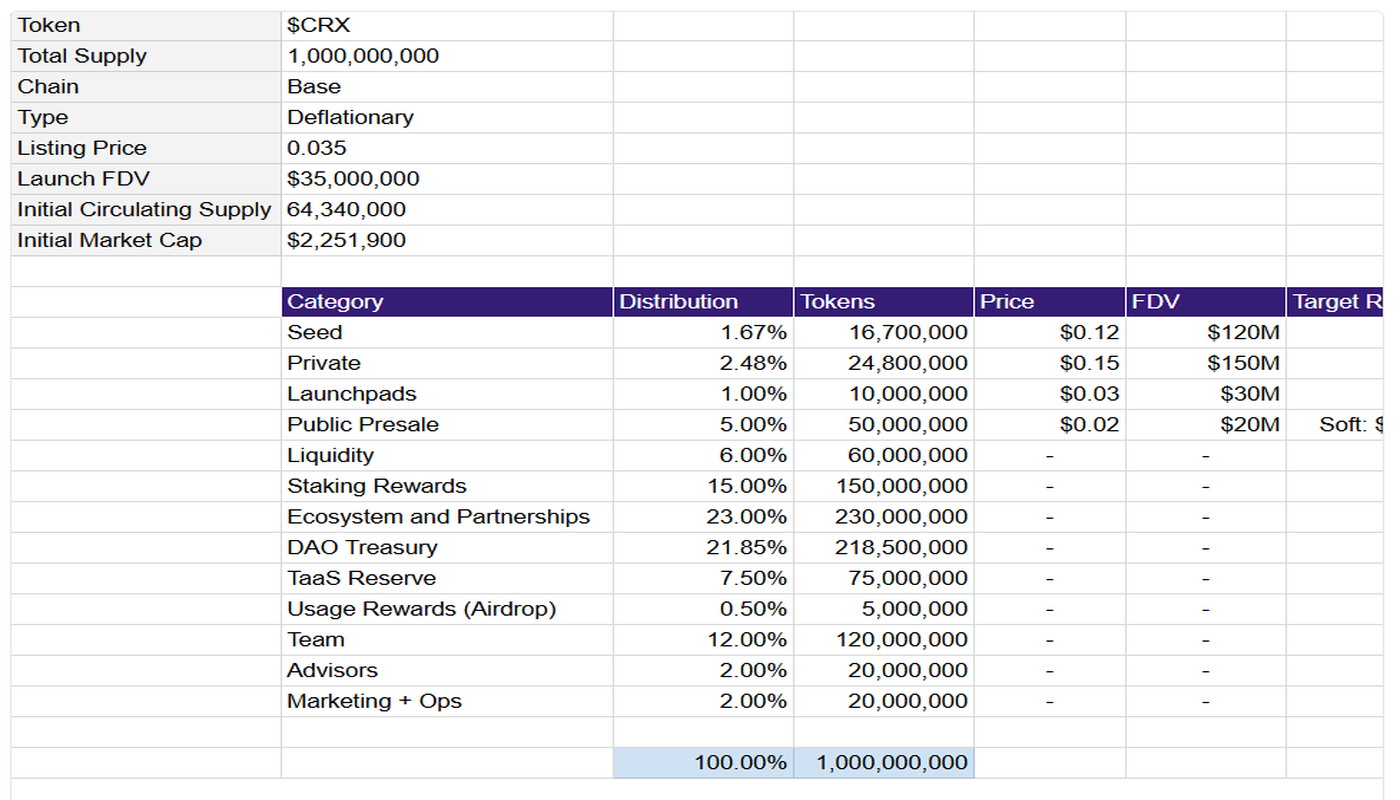Click the "Listing Price" label cell
The image size is (1400, 800).
(146, 148)
